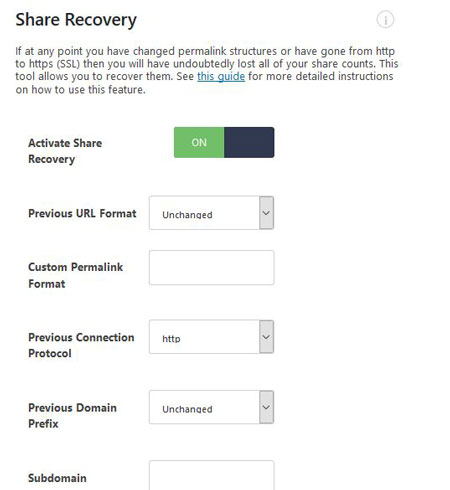The height and width of the screenshot is (490, 450).
Task: Open the Previous URL Format select box
Action: tap(212, 213)
